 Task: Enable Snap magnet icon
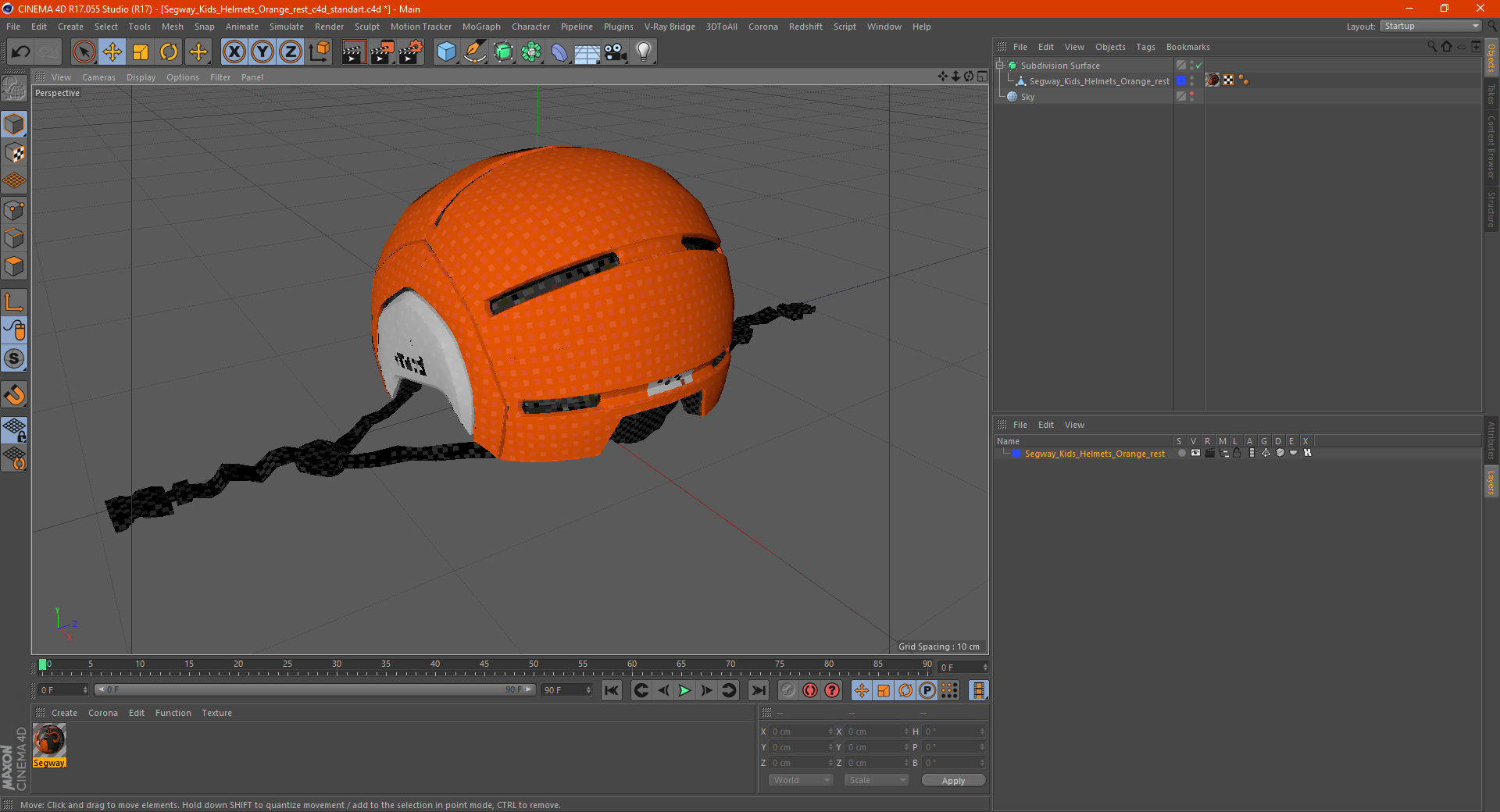(14, 395)
